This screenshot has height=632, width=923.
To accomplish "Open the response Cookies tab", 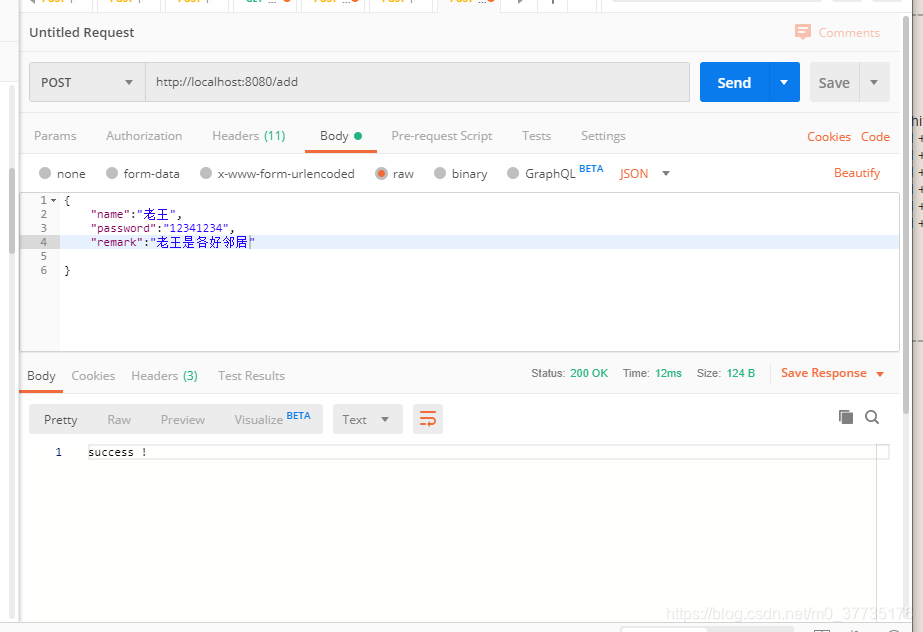I will [x=93, y=375].
